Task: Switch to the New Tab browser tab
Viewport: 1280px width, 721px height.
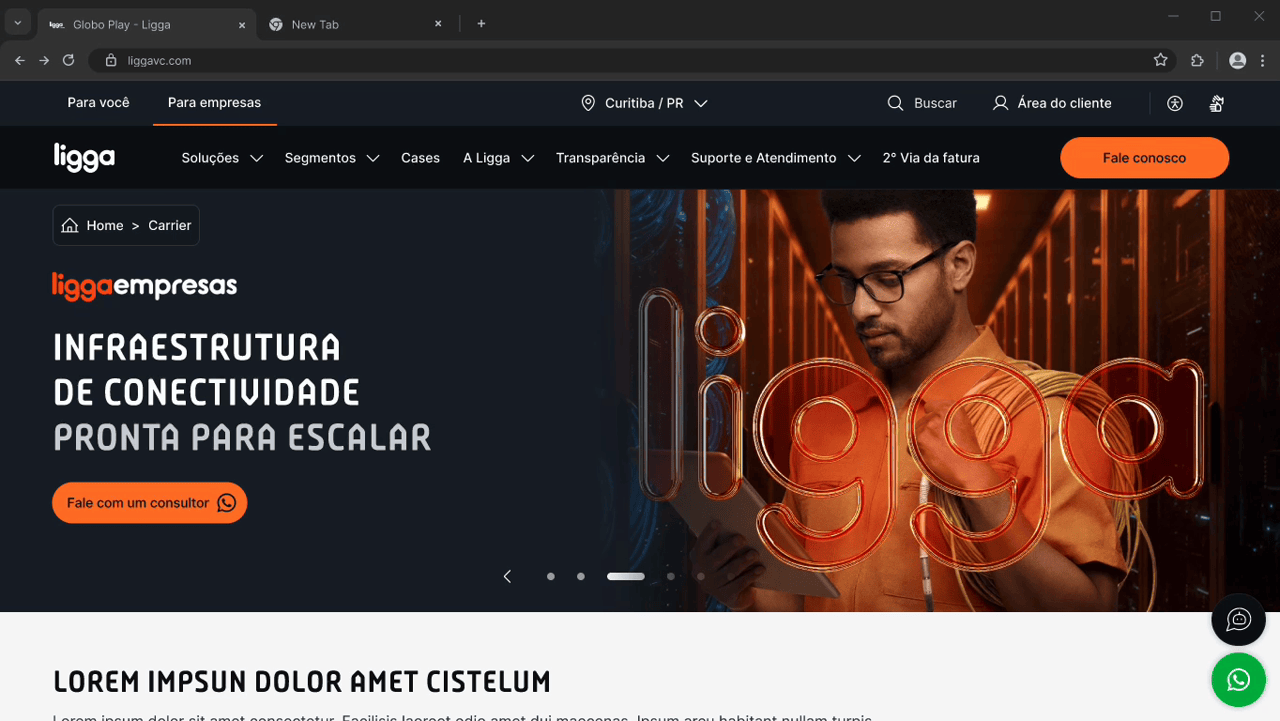Action: (x=356, y=24)
